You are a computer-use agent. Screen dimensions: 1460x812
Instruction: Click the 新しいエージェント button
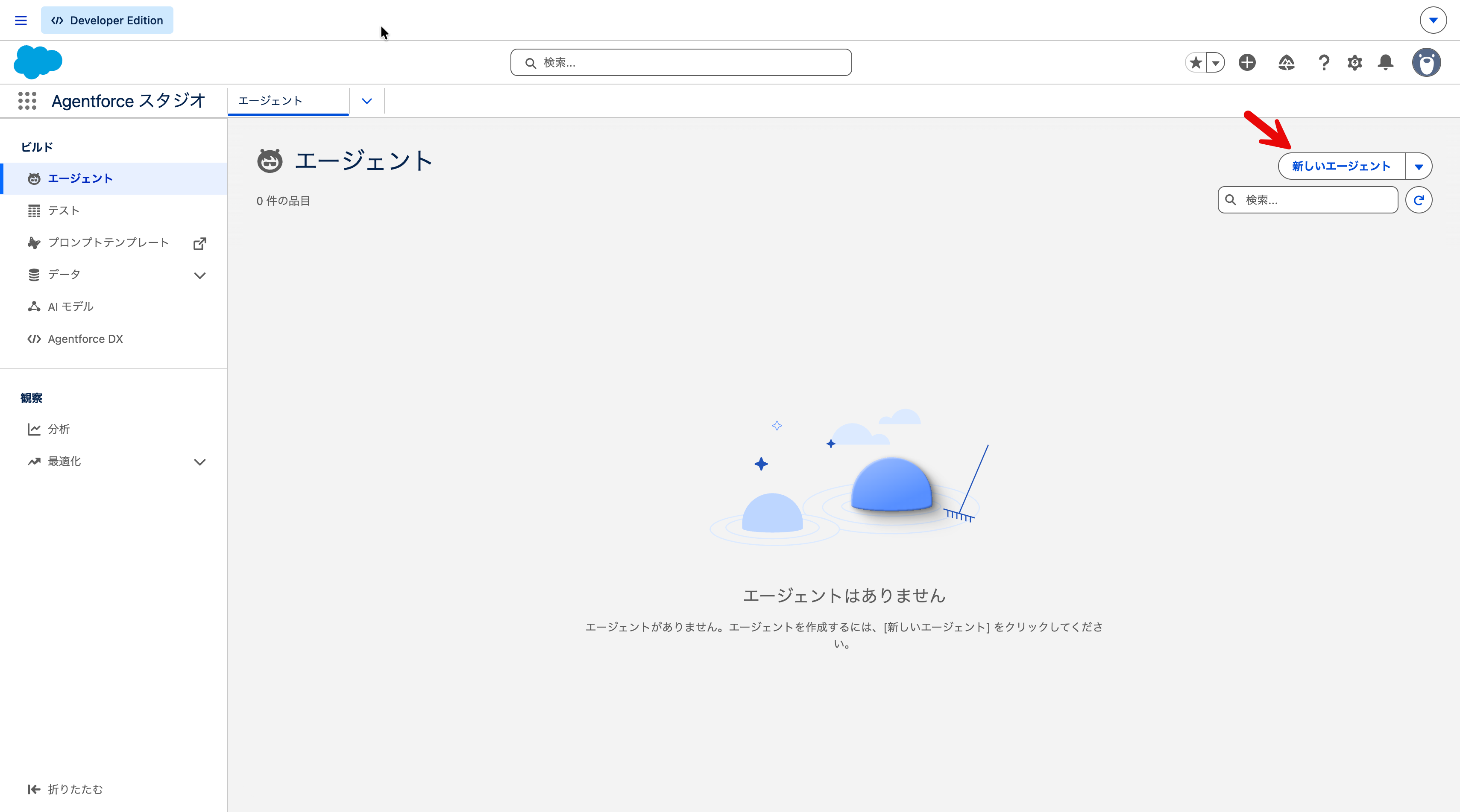1341,166
